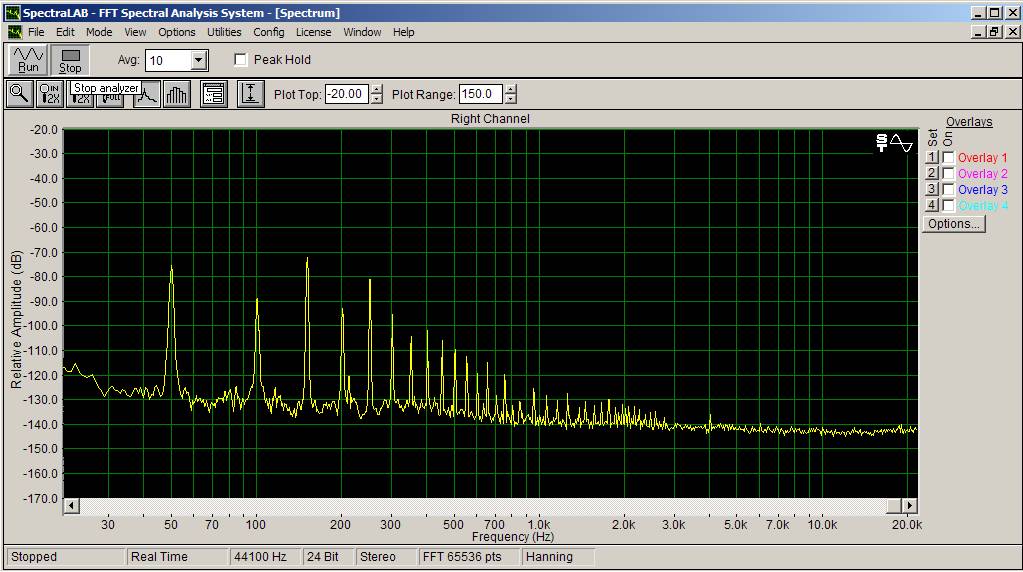Click the ST marker icon in plot corner

881,143
